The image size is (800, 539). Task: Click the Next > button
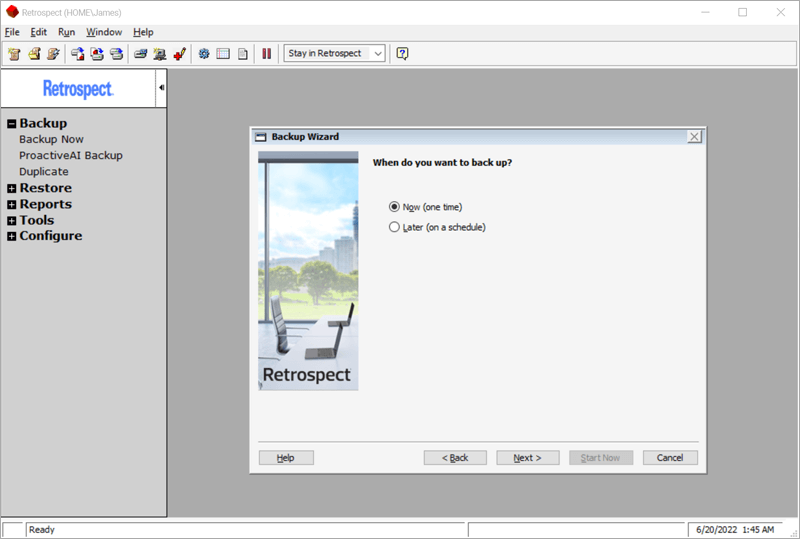point(528,458)
